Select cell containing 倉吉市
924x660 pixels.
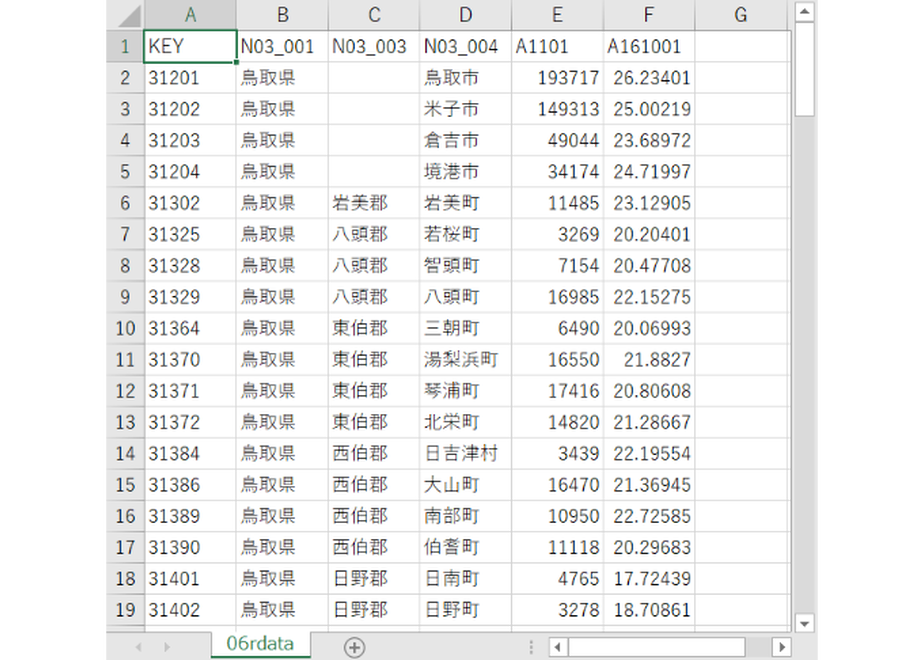point(466,140)
